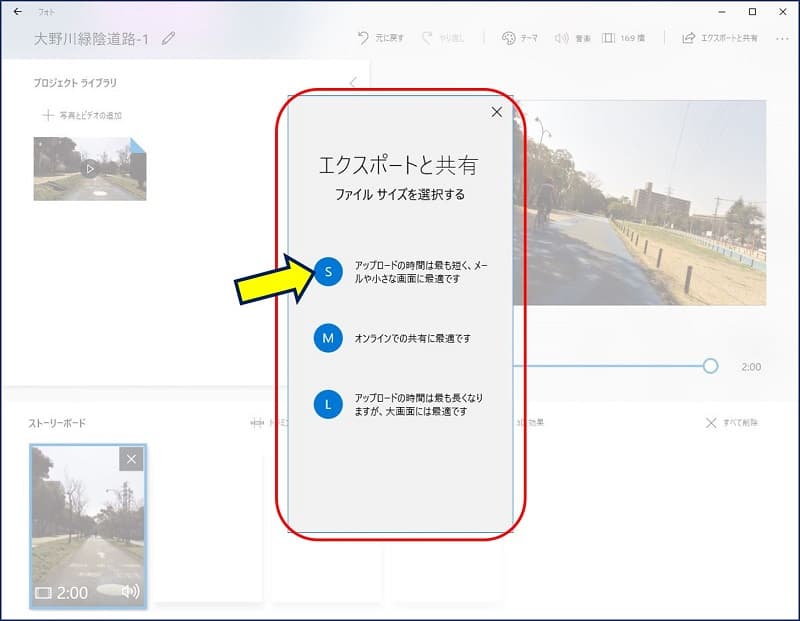The width and height of the screenshot is (800, 621).
Task: Click the speaker icon on storyboard clip
Action: point(130,592)
